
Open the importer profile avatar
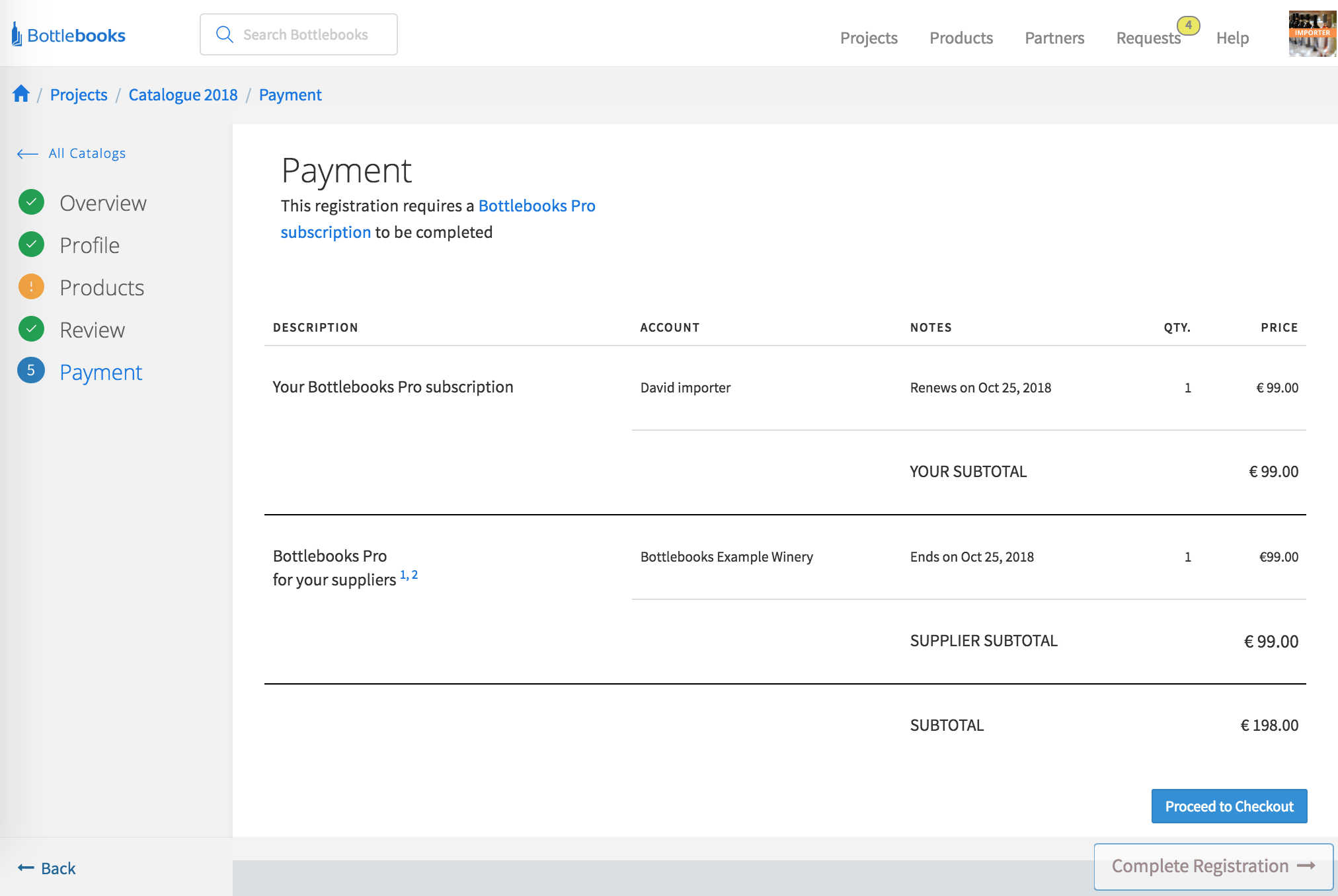point(1312,34)
